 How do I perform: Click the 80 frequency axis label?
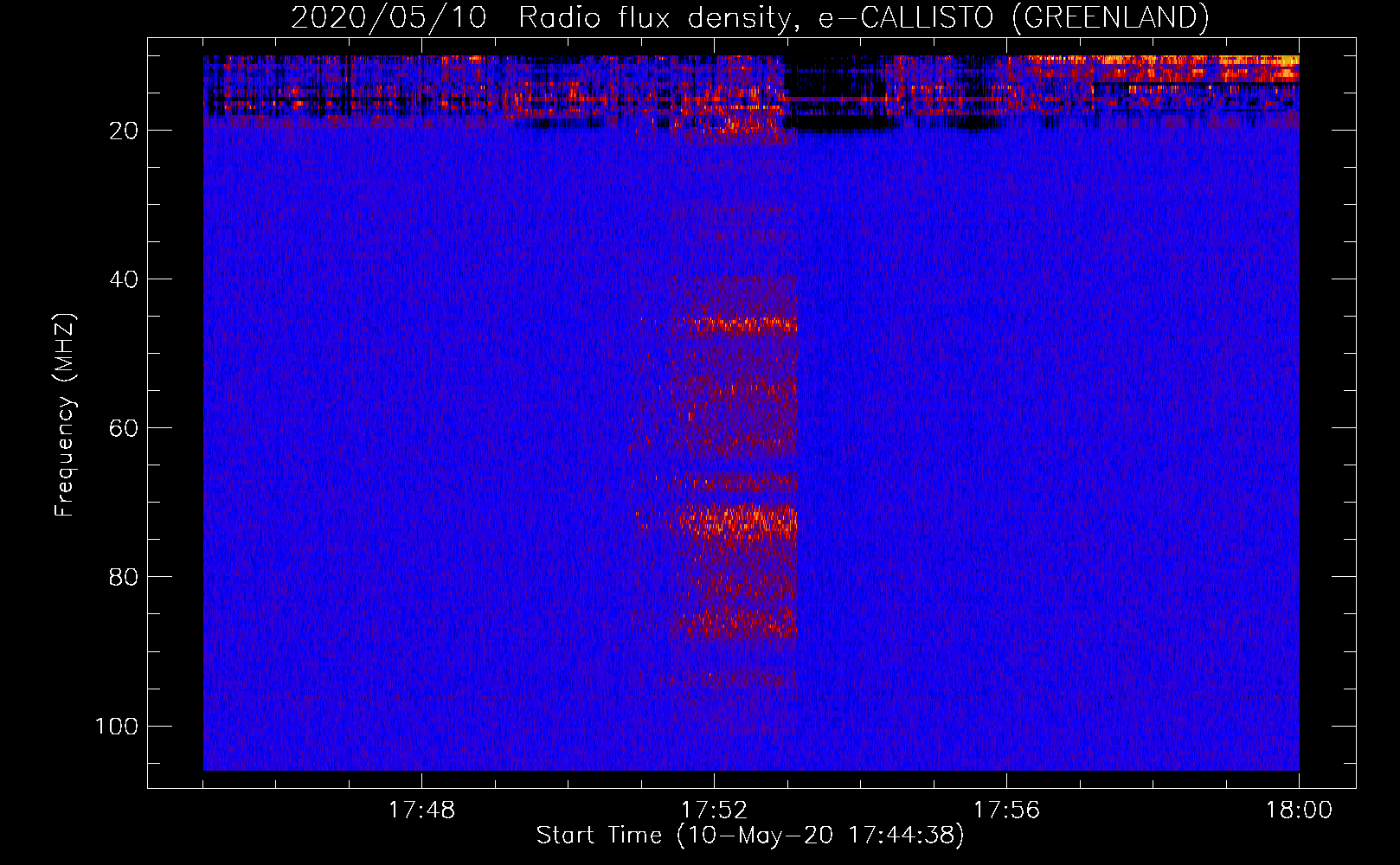pyautogui.click(x=124, y=577)
